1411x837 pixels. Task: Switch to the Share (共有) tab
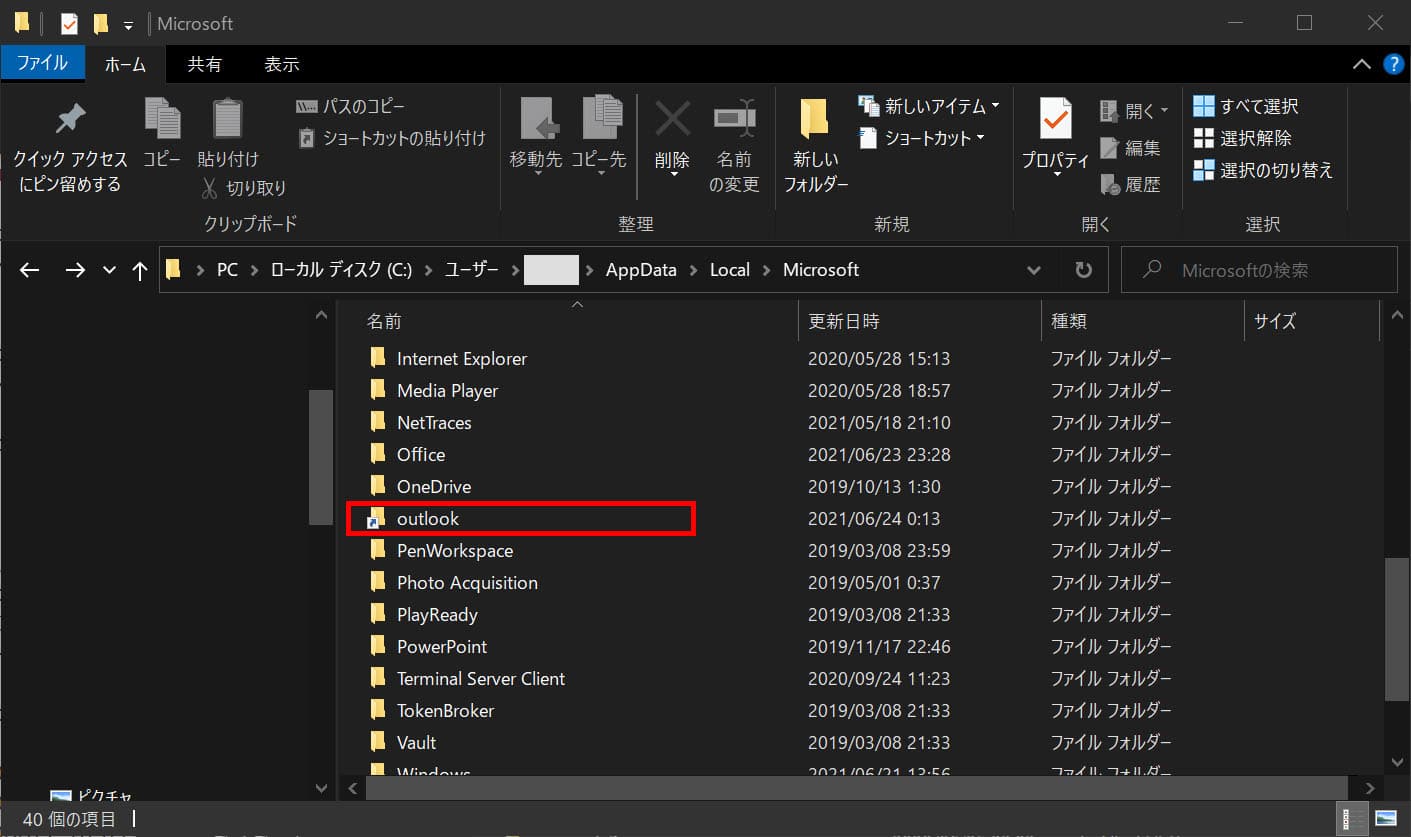205,64
